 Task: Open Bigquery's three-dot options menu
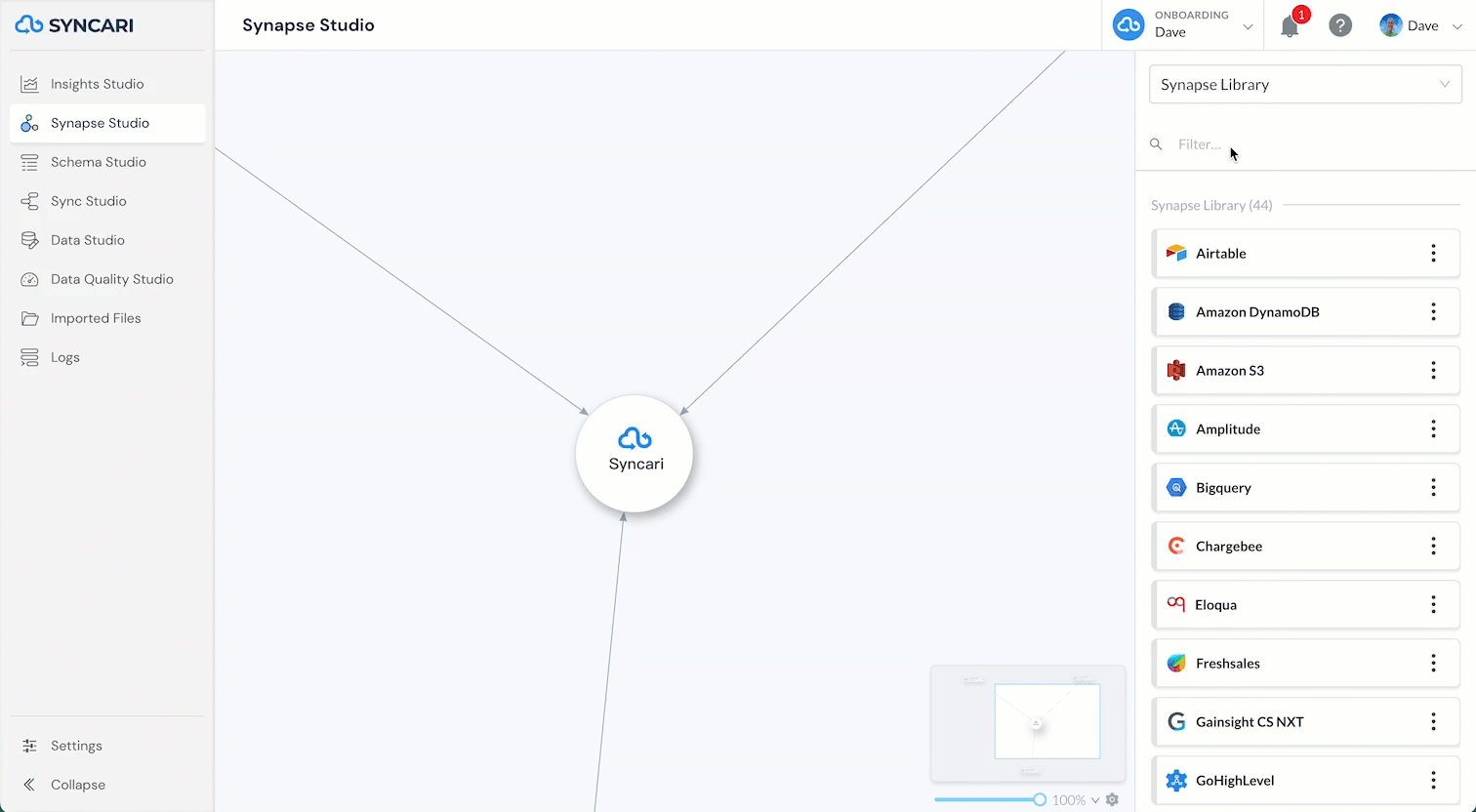[1433, 488]
